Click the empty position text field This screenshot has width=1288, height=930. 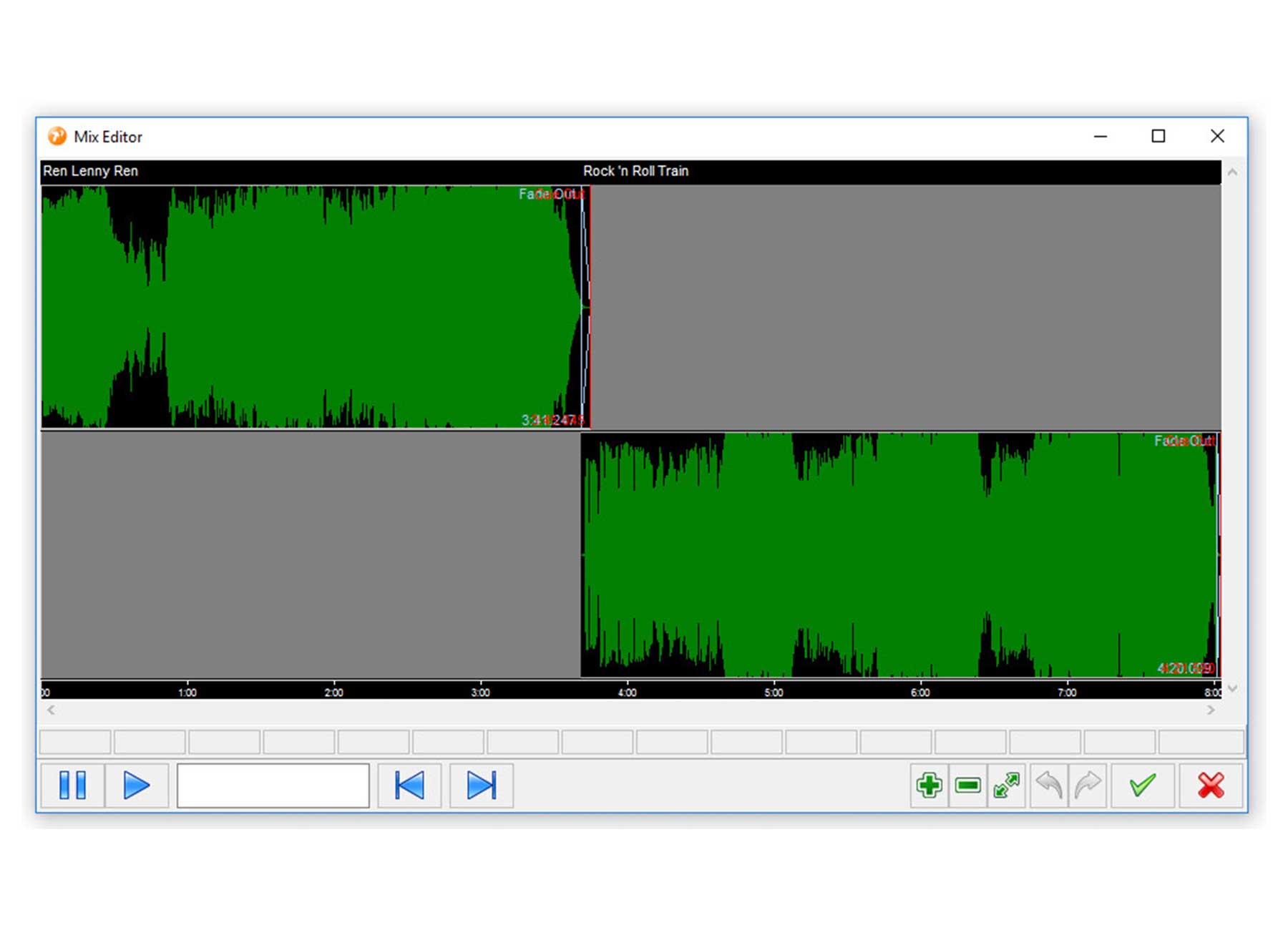[273, 785]
